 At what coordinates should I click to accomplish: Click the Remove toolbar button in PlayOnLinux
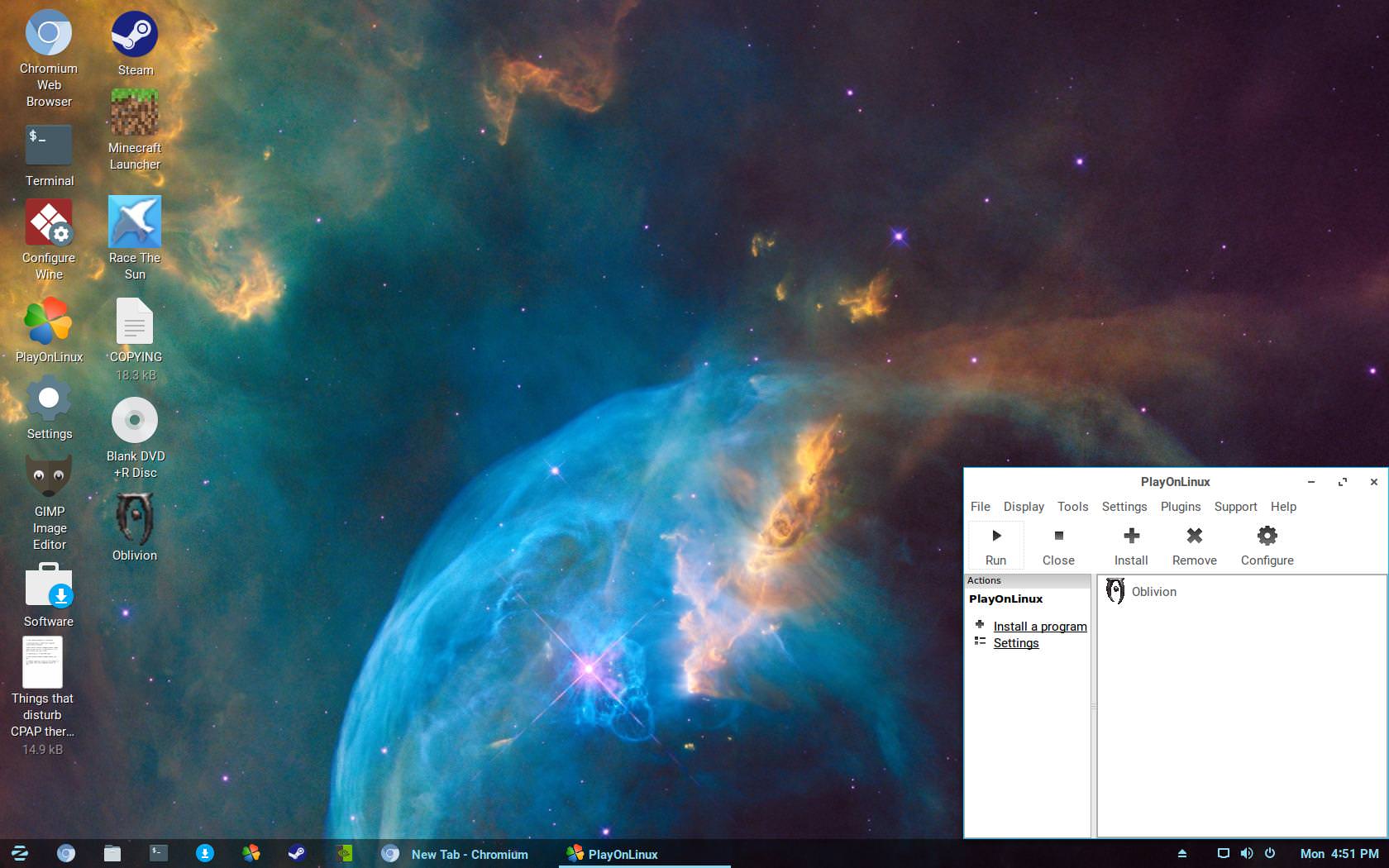tap(1195, 546)
